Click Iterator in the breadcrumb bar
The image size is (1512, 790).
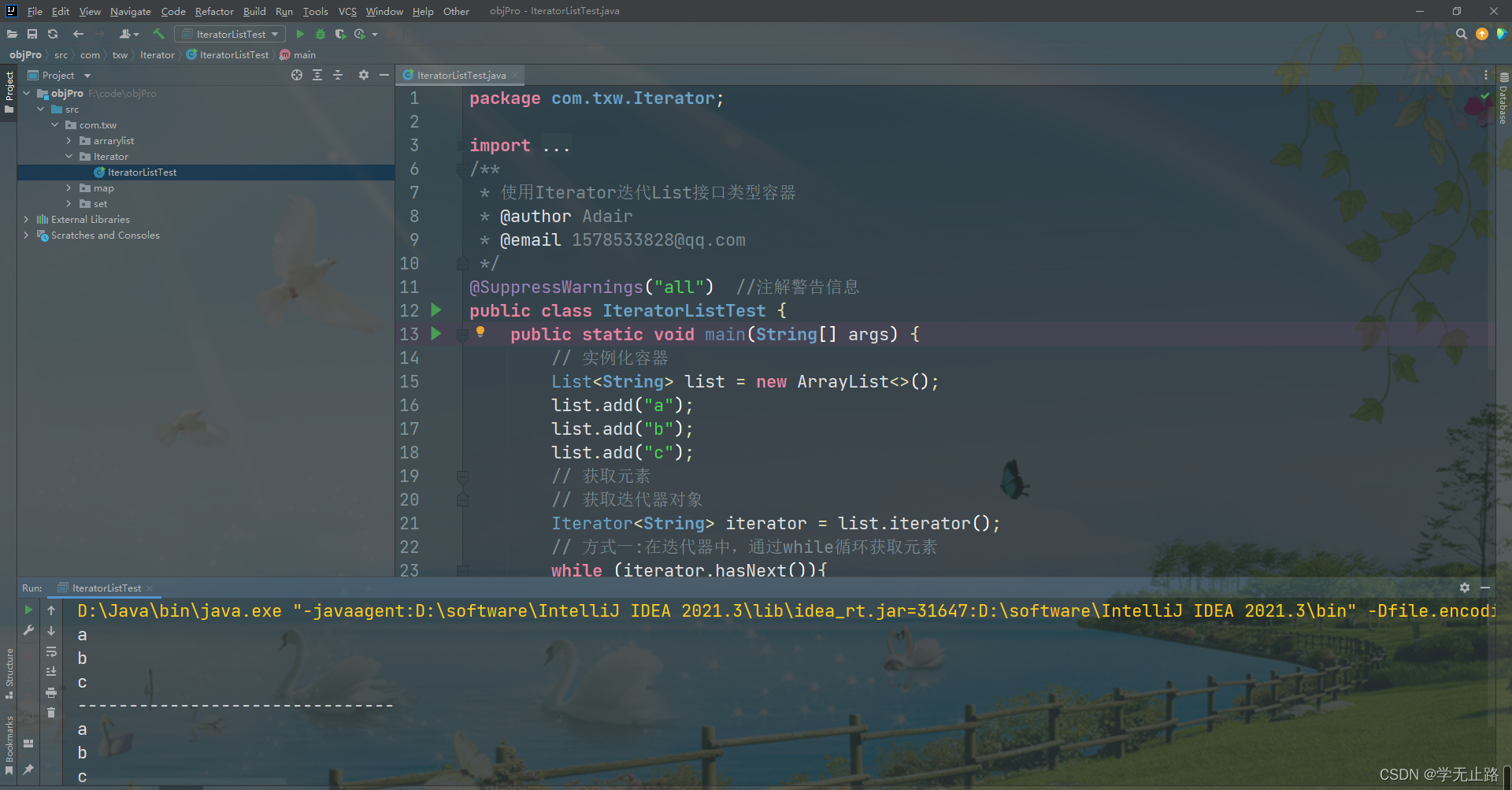(x=157, y=54)
